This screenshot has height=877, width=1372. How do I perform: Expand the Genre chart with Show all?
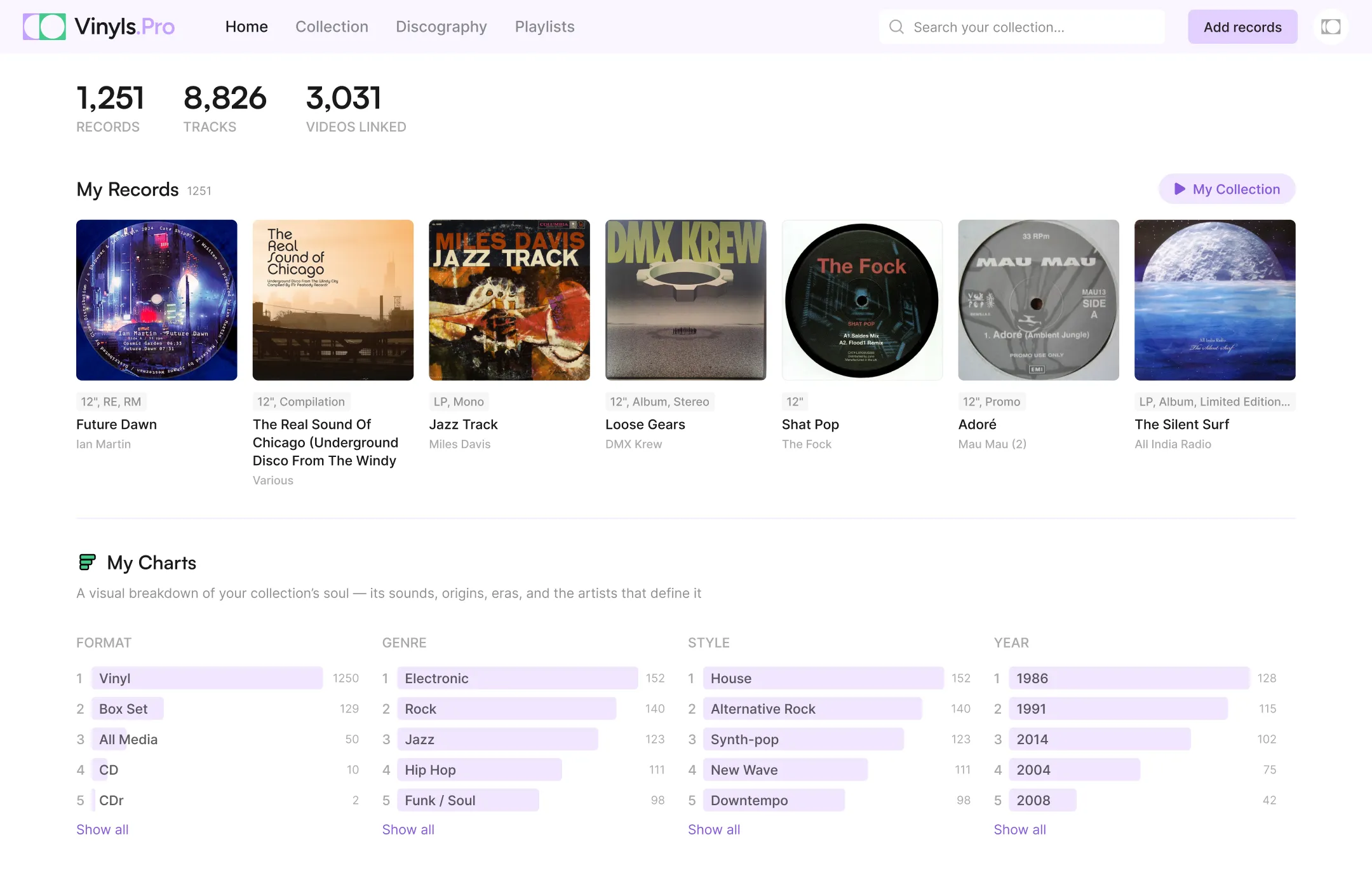(x=408, y=829)
